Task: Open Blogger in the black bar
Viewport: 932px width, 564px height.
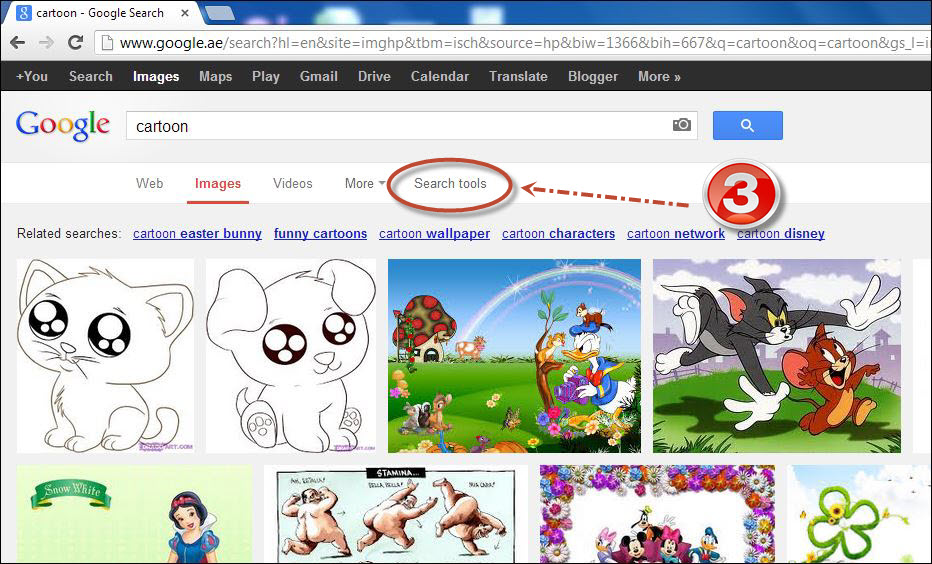Action: (593, 76)
